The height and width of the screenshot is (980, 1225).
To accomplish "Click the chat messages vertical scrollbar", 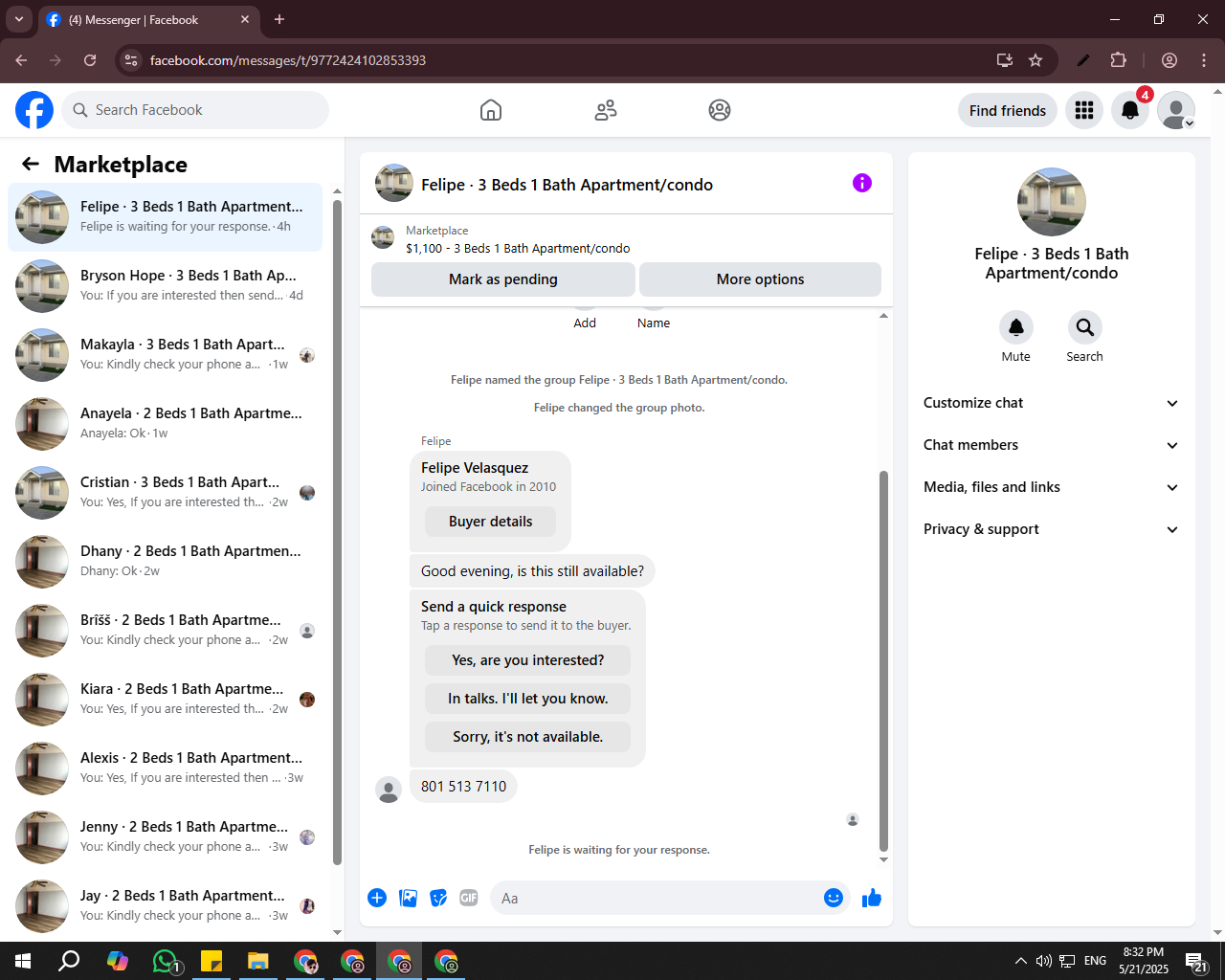I will [883, 660].
